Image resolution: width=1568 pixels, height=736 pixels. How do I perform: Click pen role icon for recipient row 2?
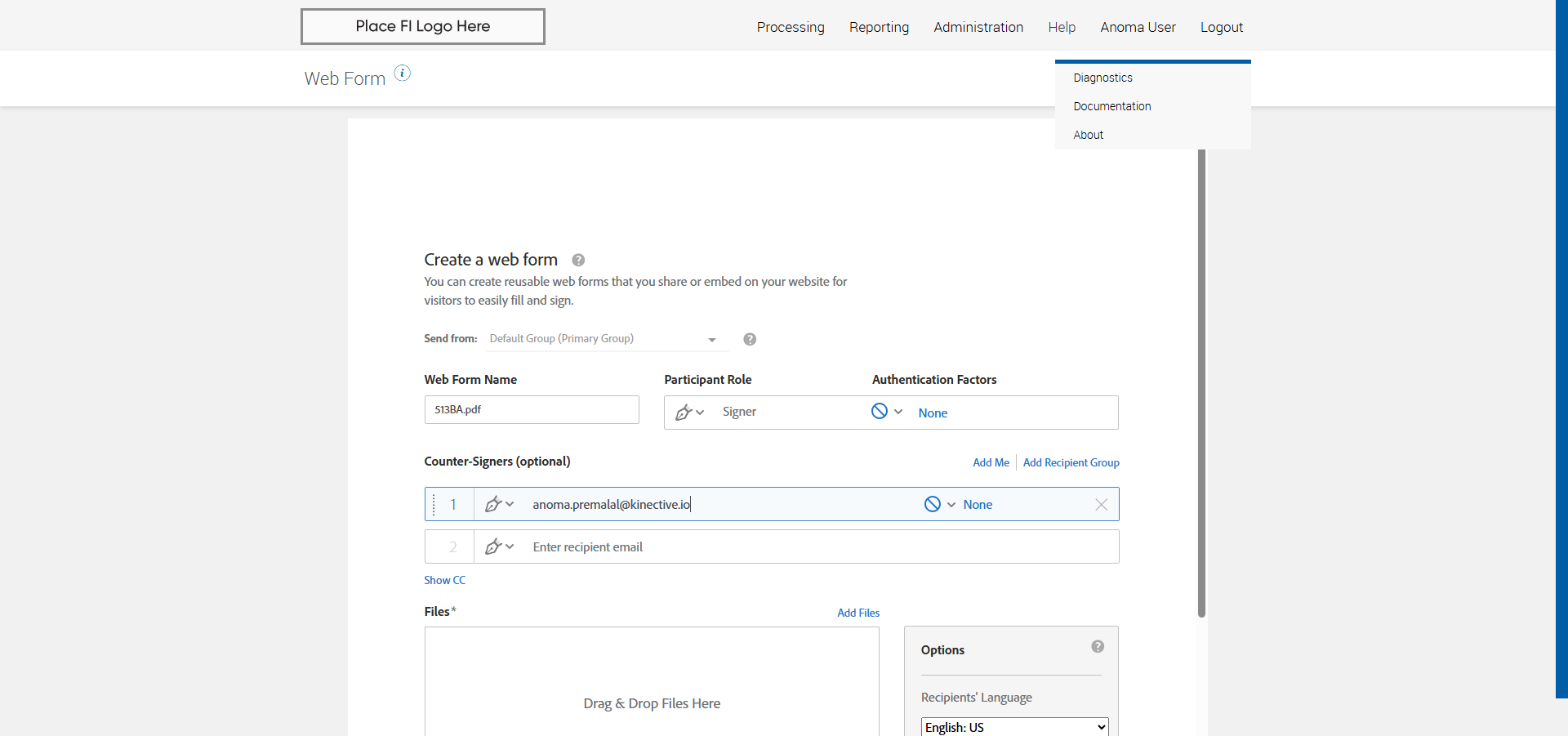point(492,546)
